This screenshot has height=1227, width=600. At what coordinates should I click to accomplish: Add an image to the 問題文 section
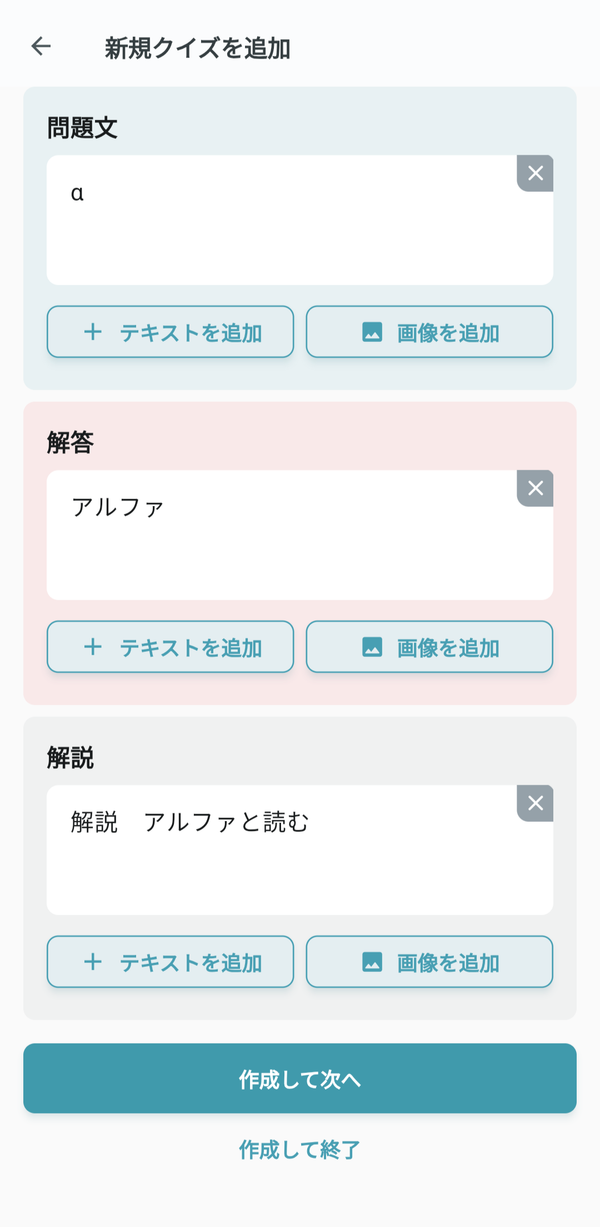(429, 332)
